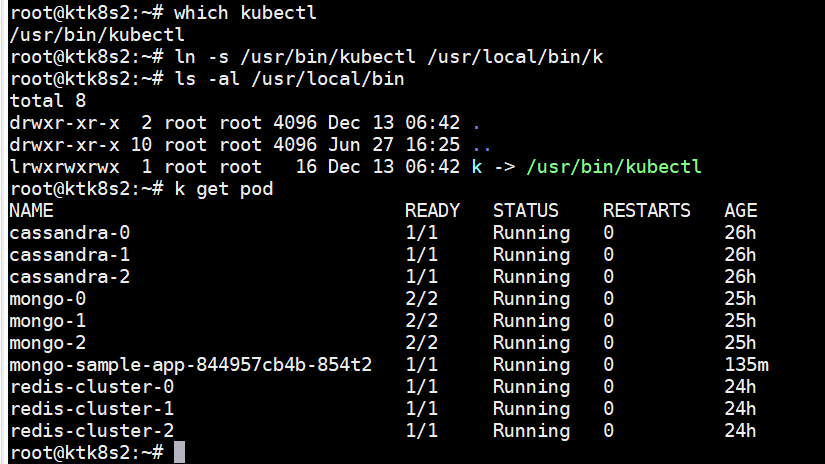The width and height of the screenshot is (825, 464).
Task: Click the green '/usr/bin/kubectl' symlink target
Action: (614, 167)
